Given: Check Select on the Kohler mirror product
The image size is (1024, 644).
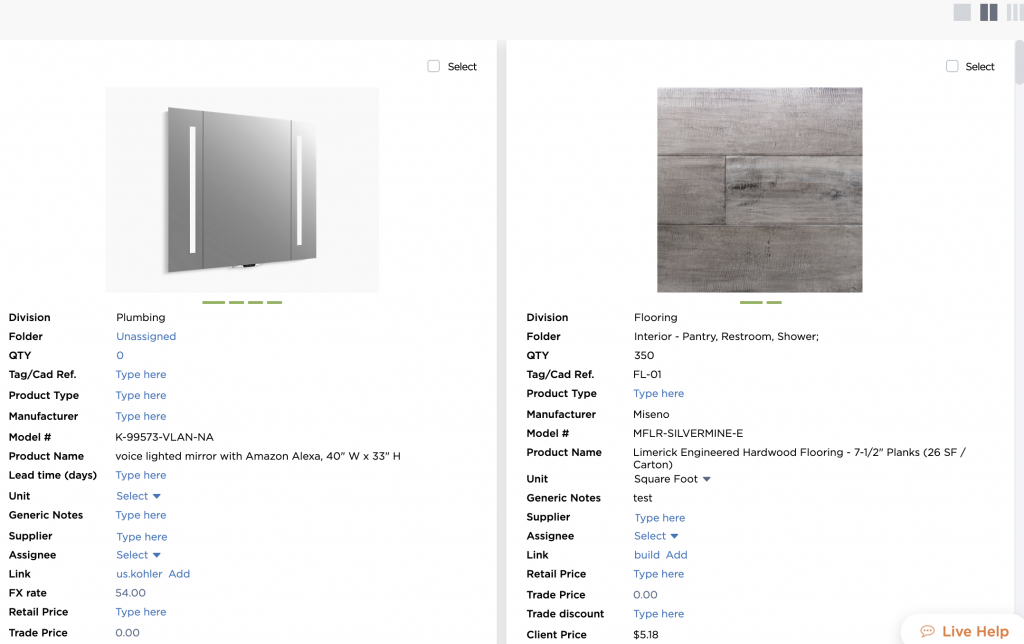Looking at the screenshot, I should point(433,66).
